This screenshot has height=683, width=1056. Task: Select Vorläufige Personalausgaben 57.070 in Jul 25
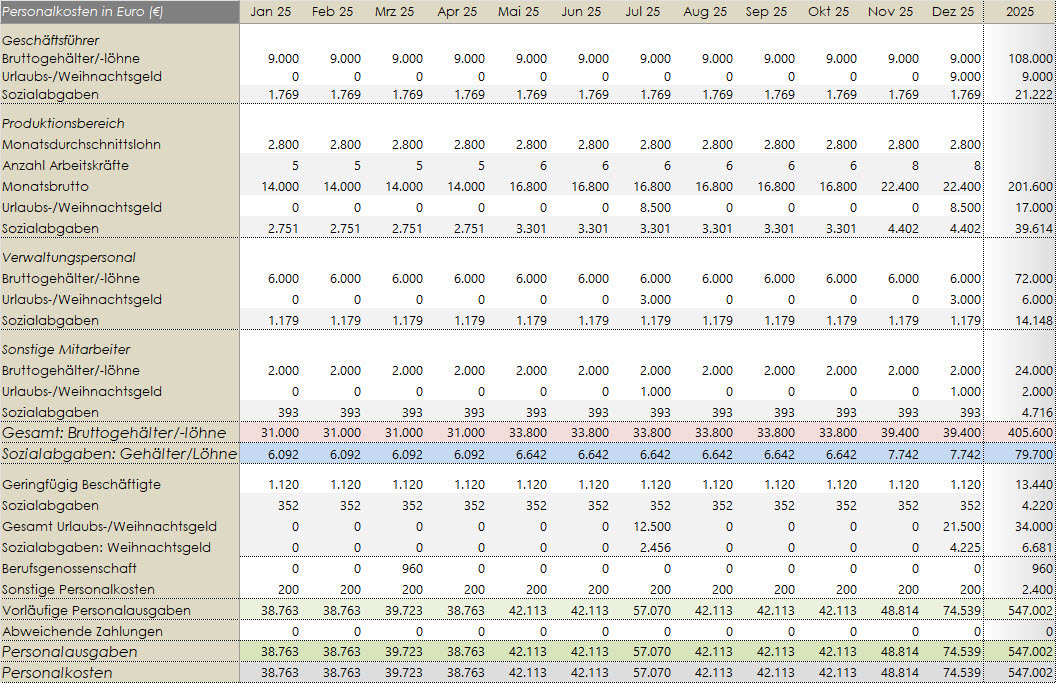point(652,610)
